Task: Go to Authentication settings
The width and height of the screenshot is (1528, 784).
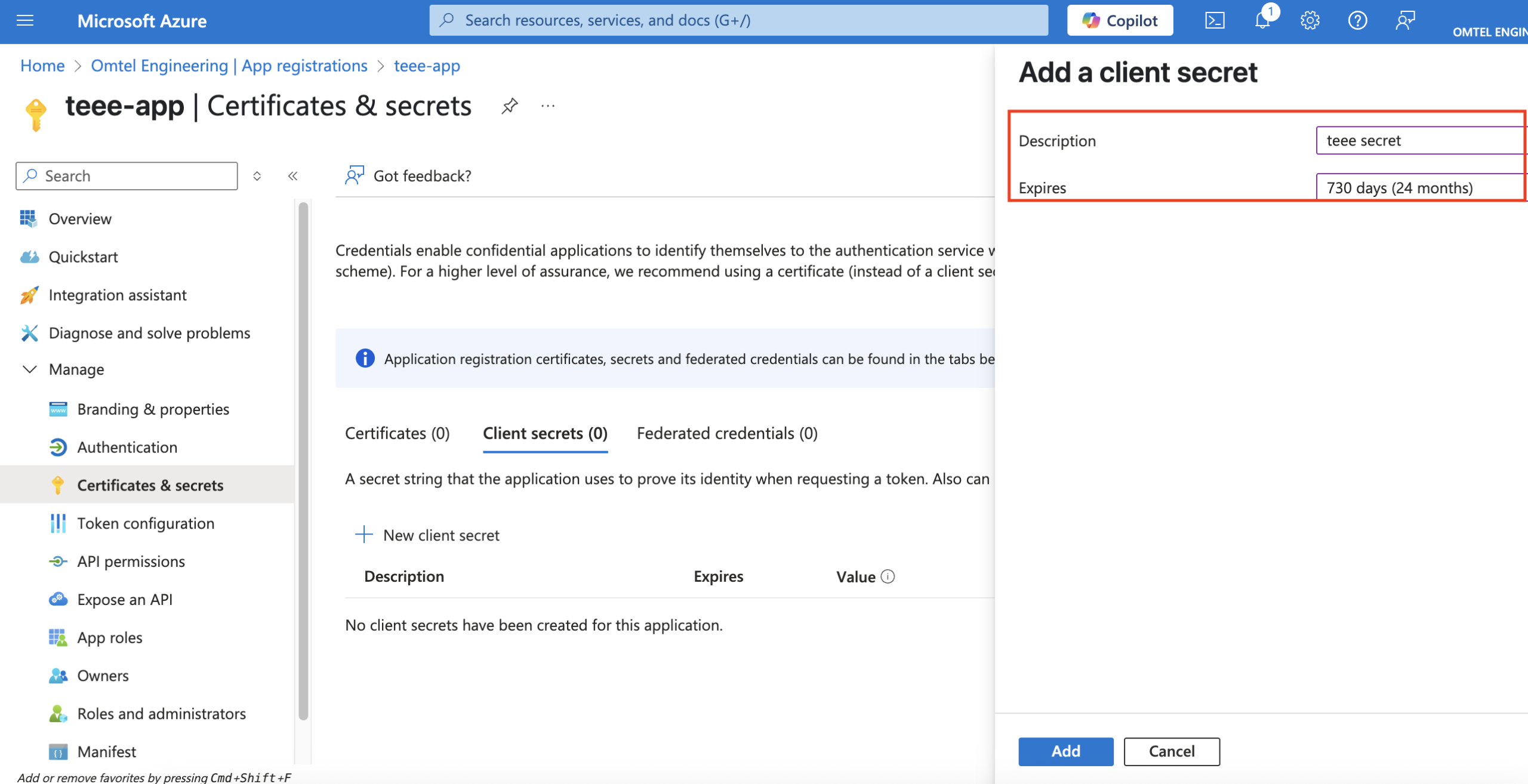Action: pyautogui.click(x=127, y=447)
